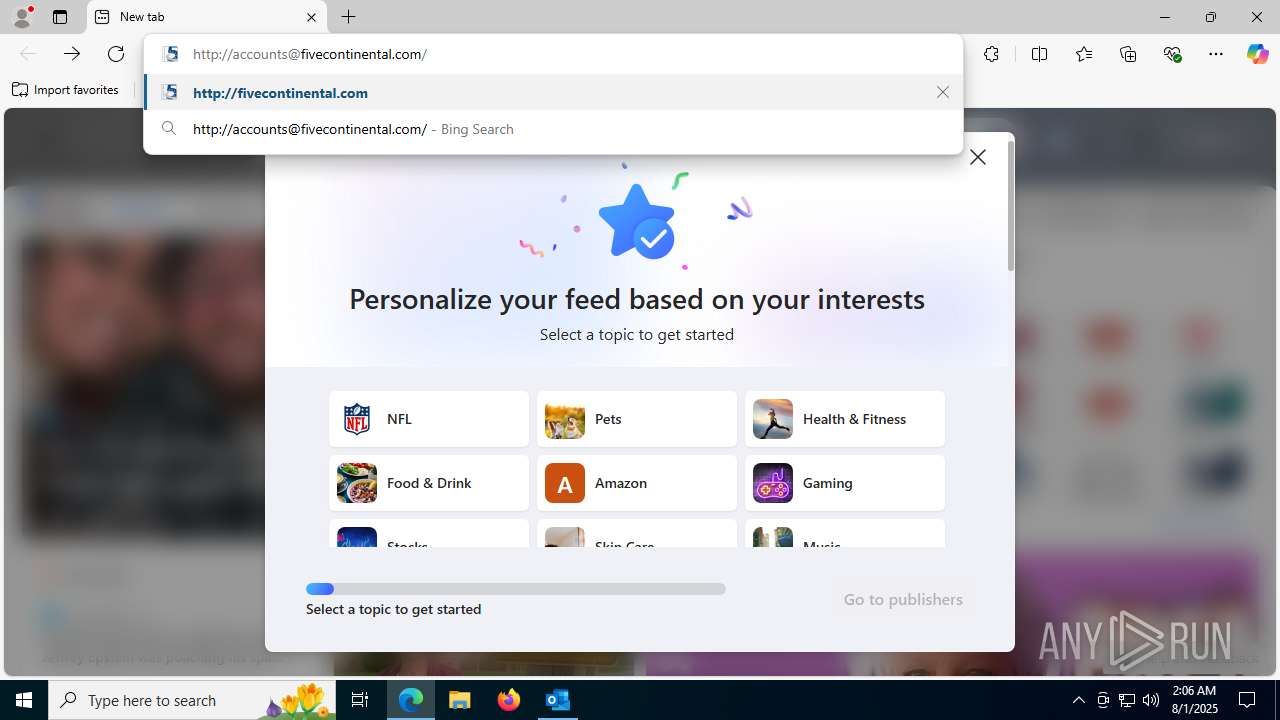Show hidden system tray icons

(1078, 700)
